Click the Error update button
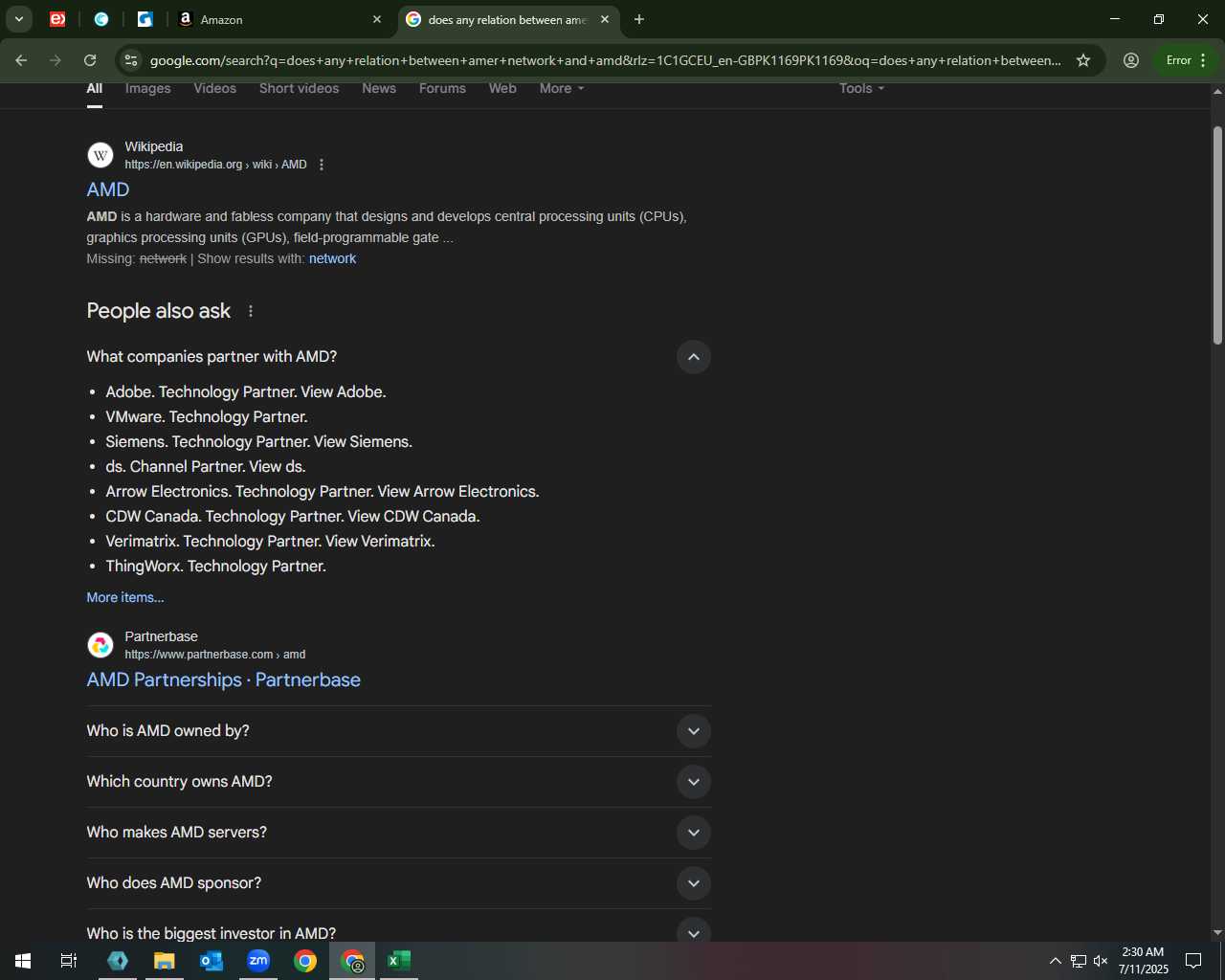 [1187, 60]
